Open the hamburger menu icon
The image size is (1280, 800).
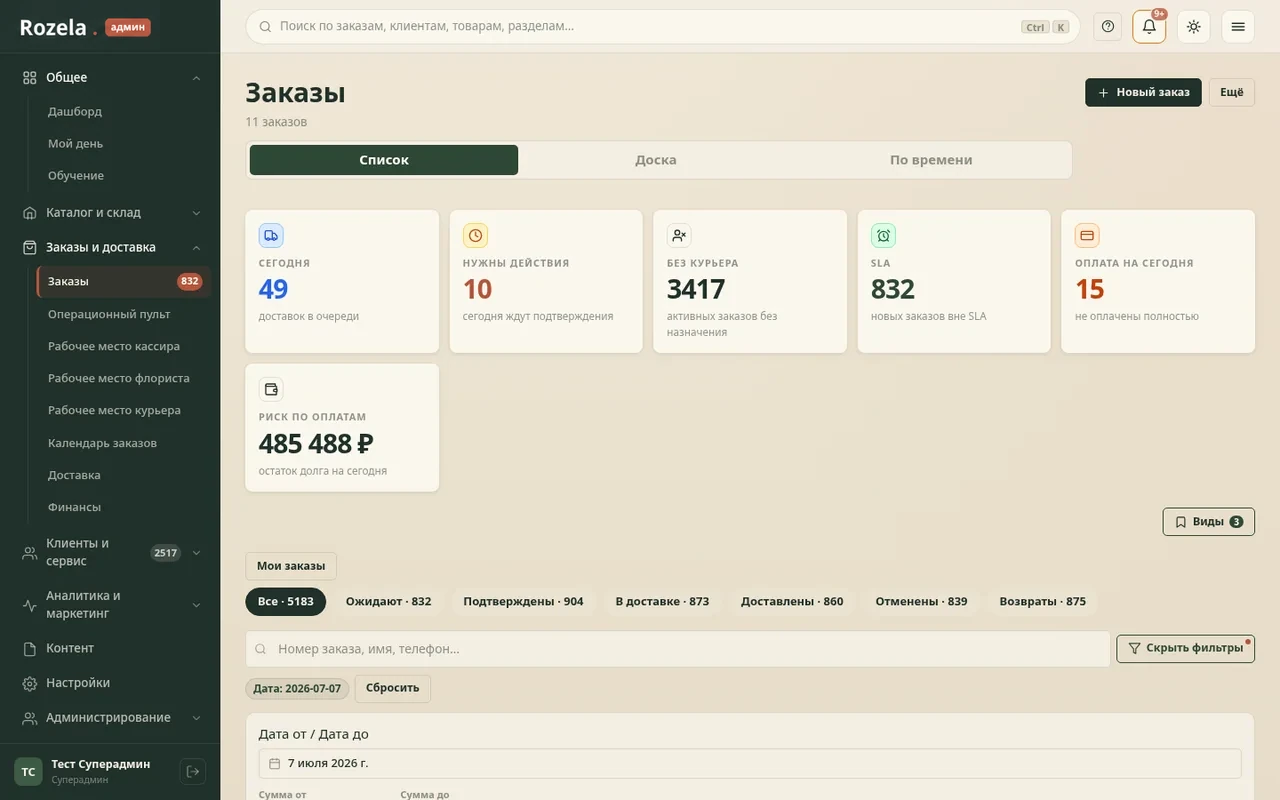[x=1238, y=27]
